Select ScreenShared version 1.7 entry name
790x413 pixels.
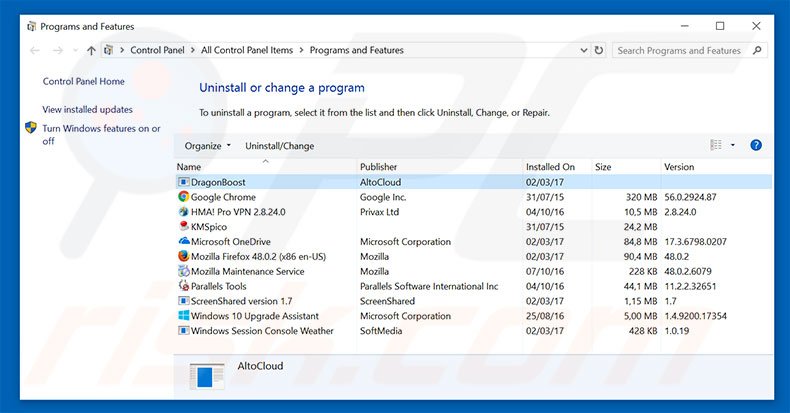(241, 301)
